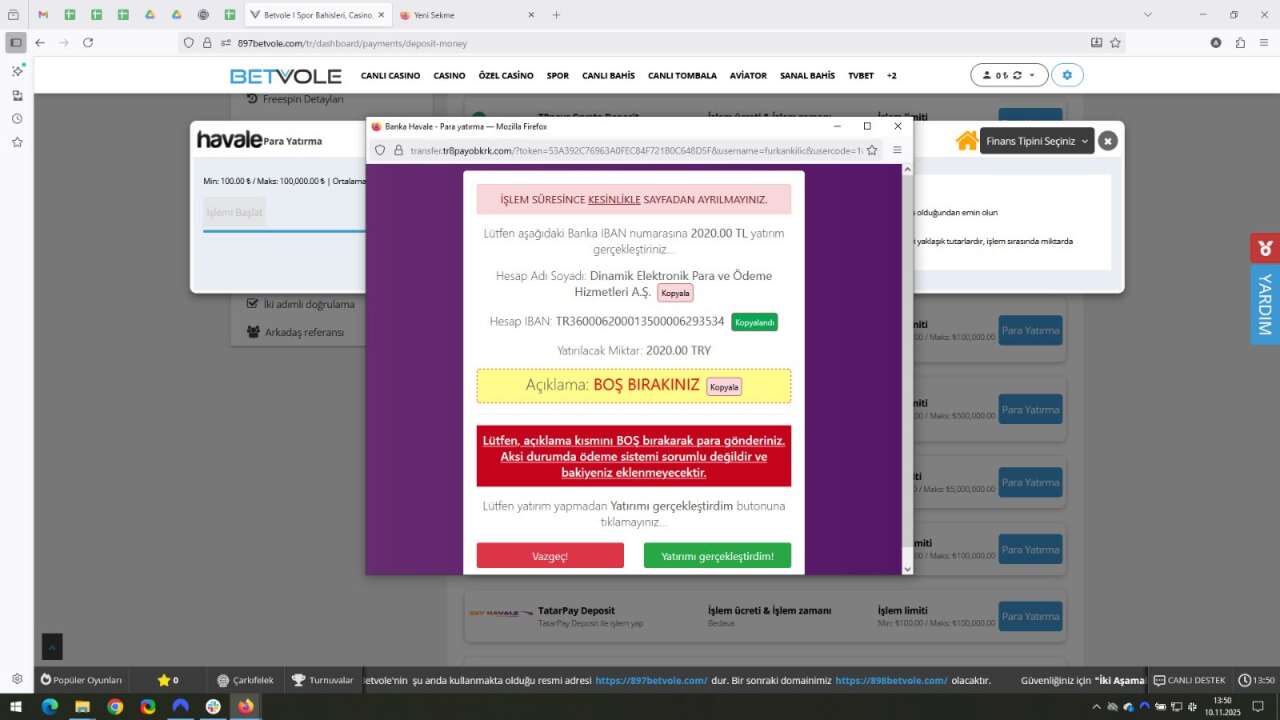Screen dimensions: 1280x720
Task: Click the red Vazgeç! button
Action: click(x=550, y=555)
